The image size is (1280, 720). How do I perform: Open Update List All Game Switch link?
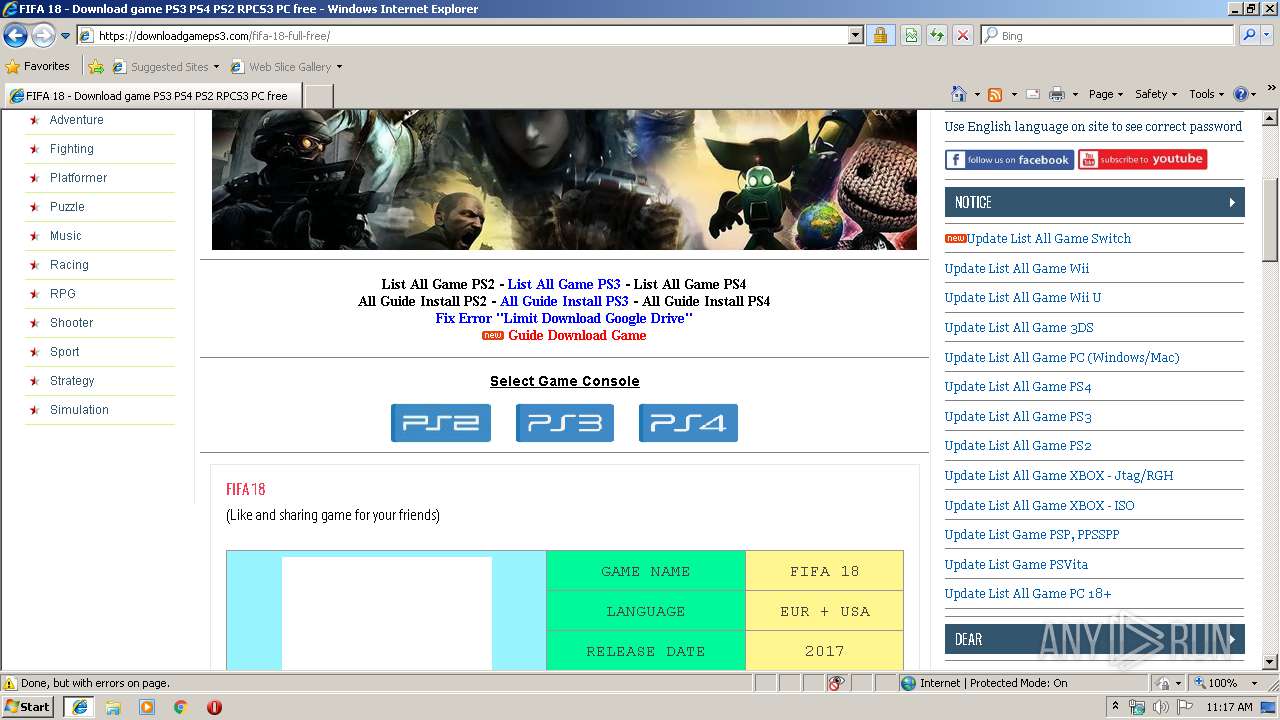1049,239
